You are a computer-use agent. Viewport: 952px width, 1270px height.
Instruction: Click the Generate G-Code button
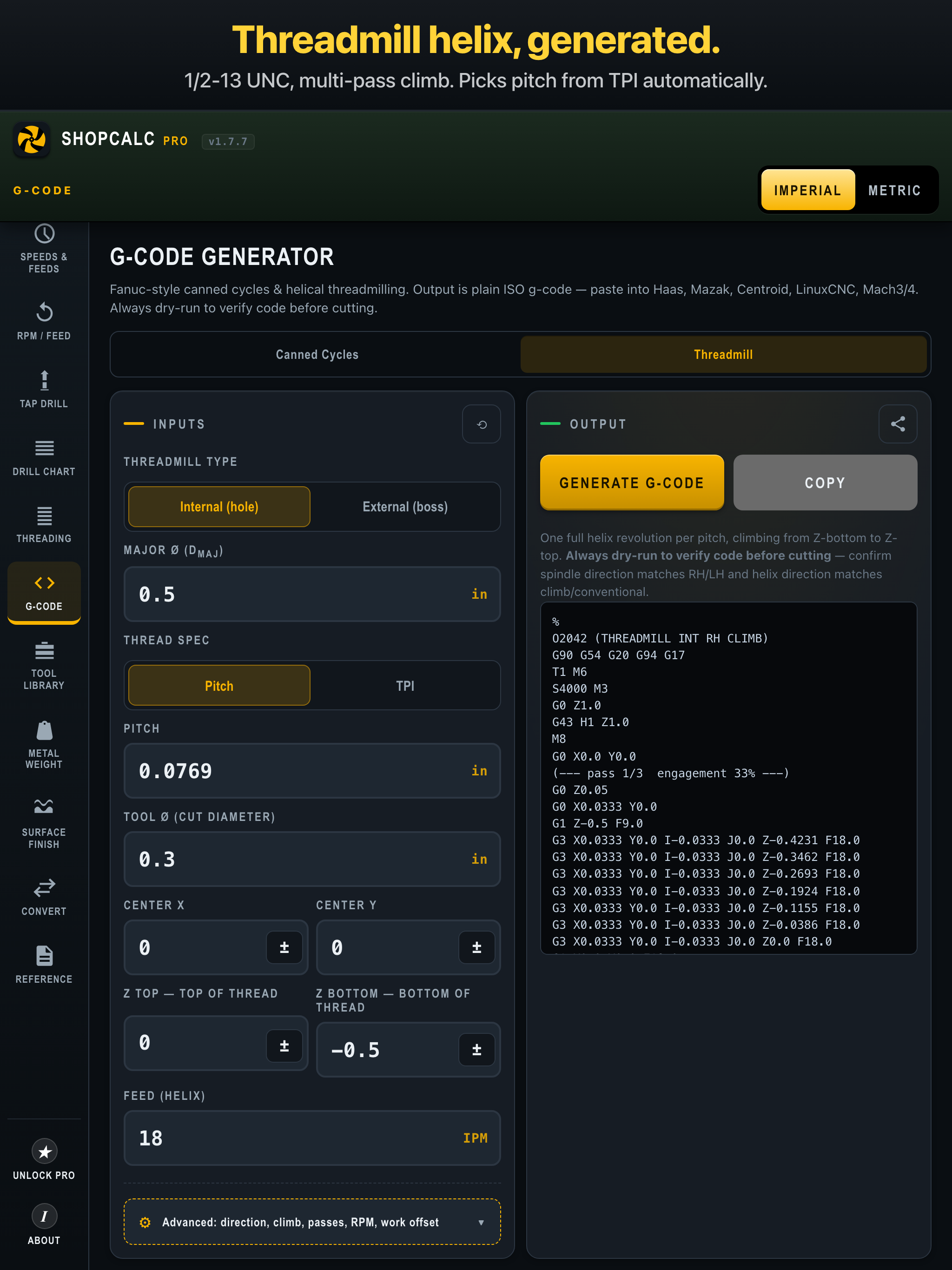632,482
